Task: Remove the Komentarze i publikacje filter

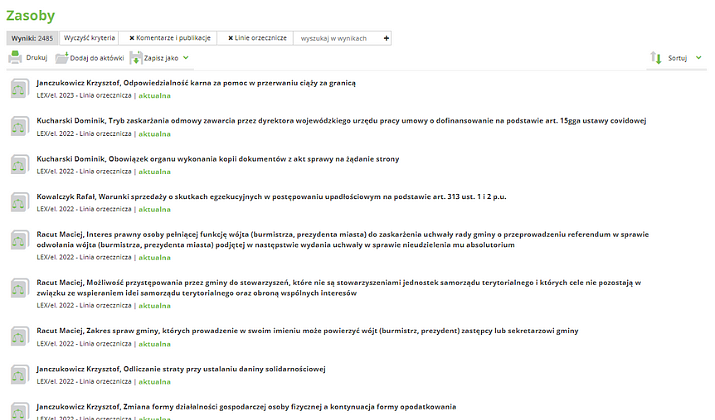Action: tap(134, 38)
